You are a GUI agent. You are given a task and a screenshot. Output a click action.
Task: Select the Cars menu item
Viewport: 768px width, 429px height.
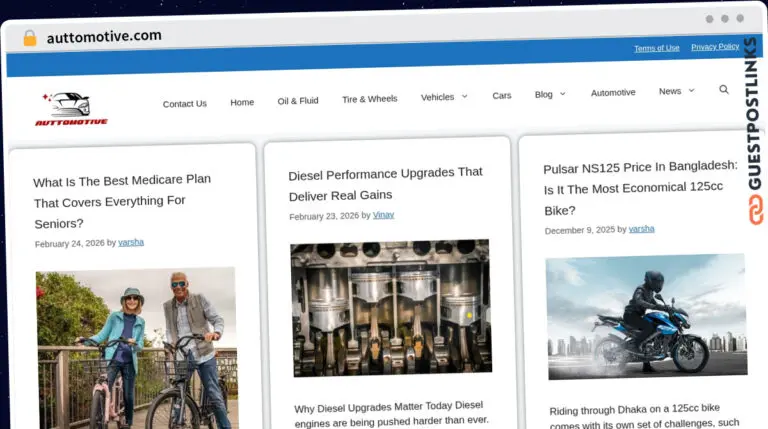click(502, 95)
